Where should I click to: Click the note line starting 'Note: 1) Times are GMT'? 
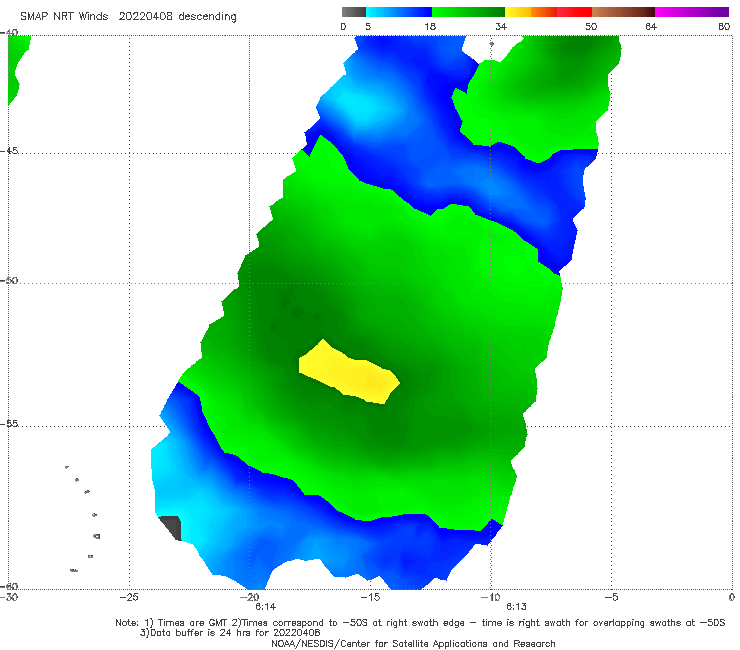coord(420,623)
